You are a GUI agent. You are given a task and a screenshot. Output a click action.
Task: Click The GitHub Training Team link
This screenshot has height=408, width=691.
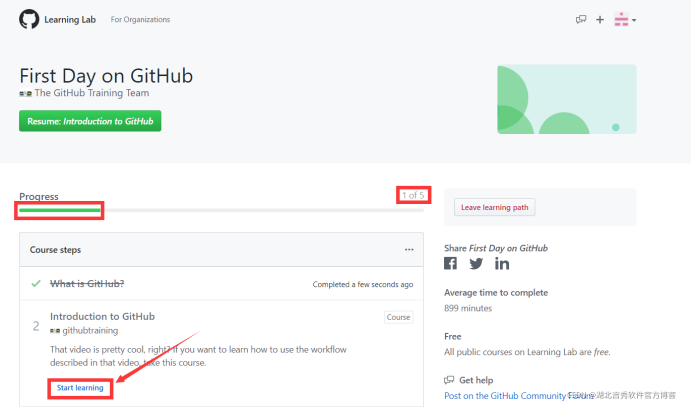[92, 93]
